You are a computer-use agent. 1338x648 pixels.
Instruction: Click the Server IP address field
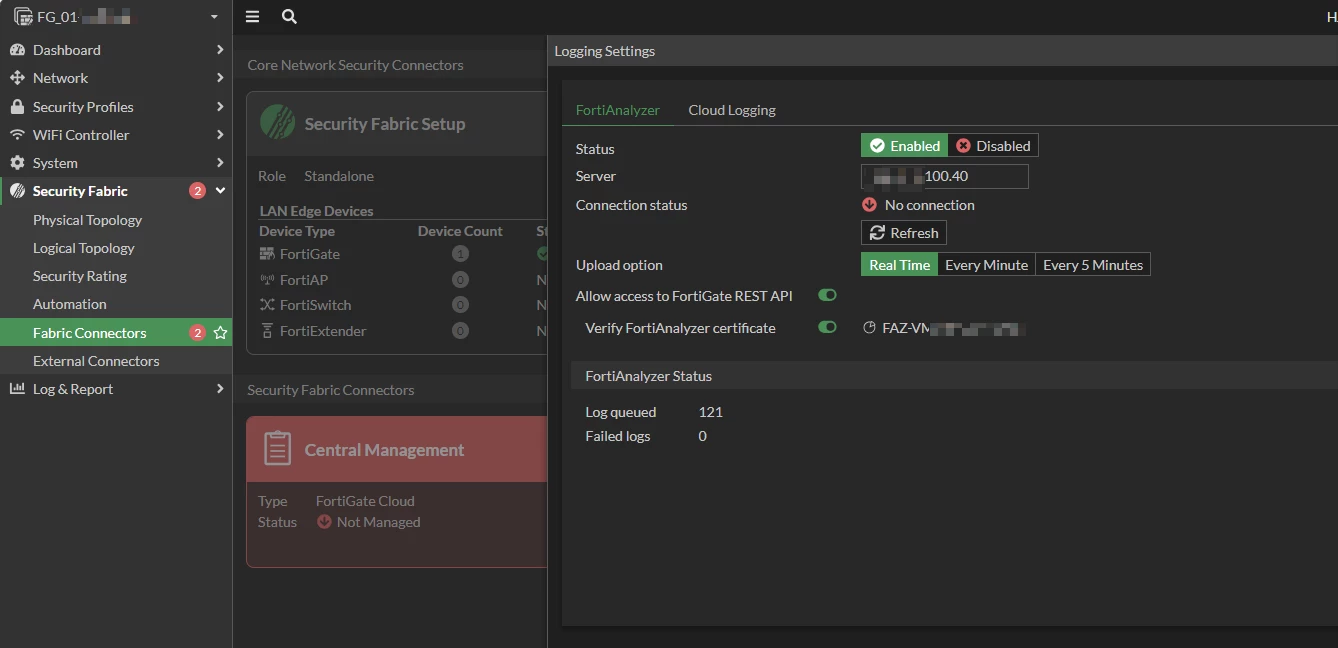click(945, 176)
